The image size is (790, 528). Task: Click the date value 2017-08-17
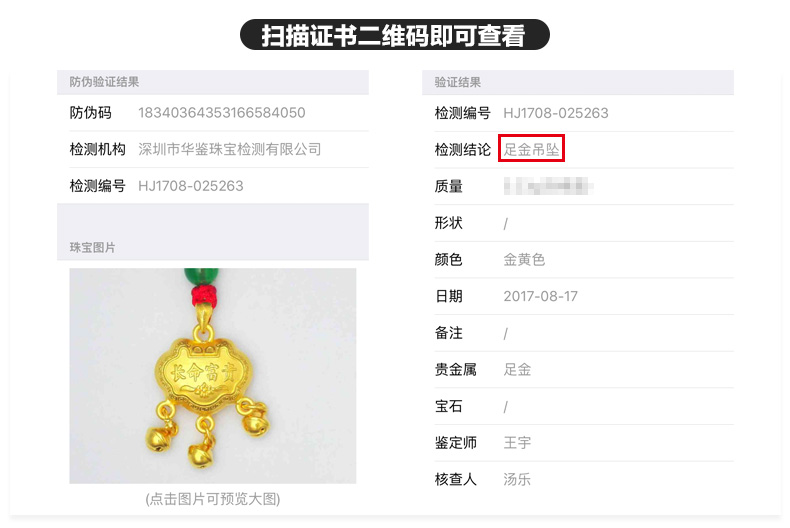tap(541, 296)
